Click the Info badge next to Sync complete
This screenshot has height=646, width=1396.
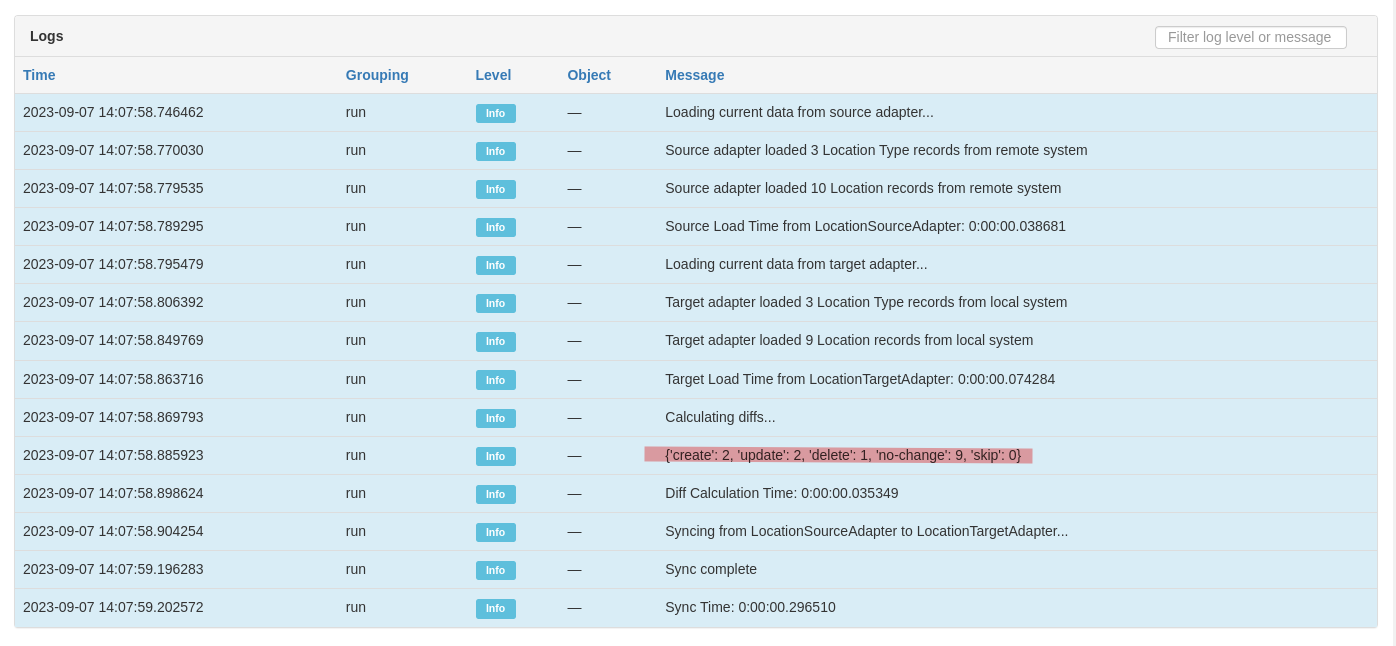(495, 570)
